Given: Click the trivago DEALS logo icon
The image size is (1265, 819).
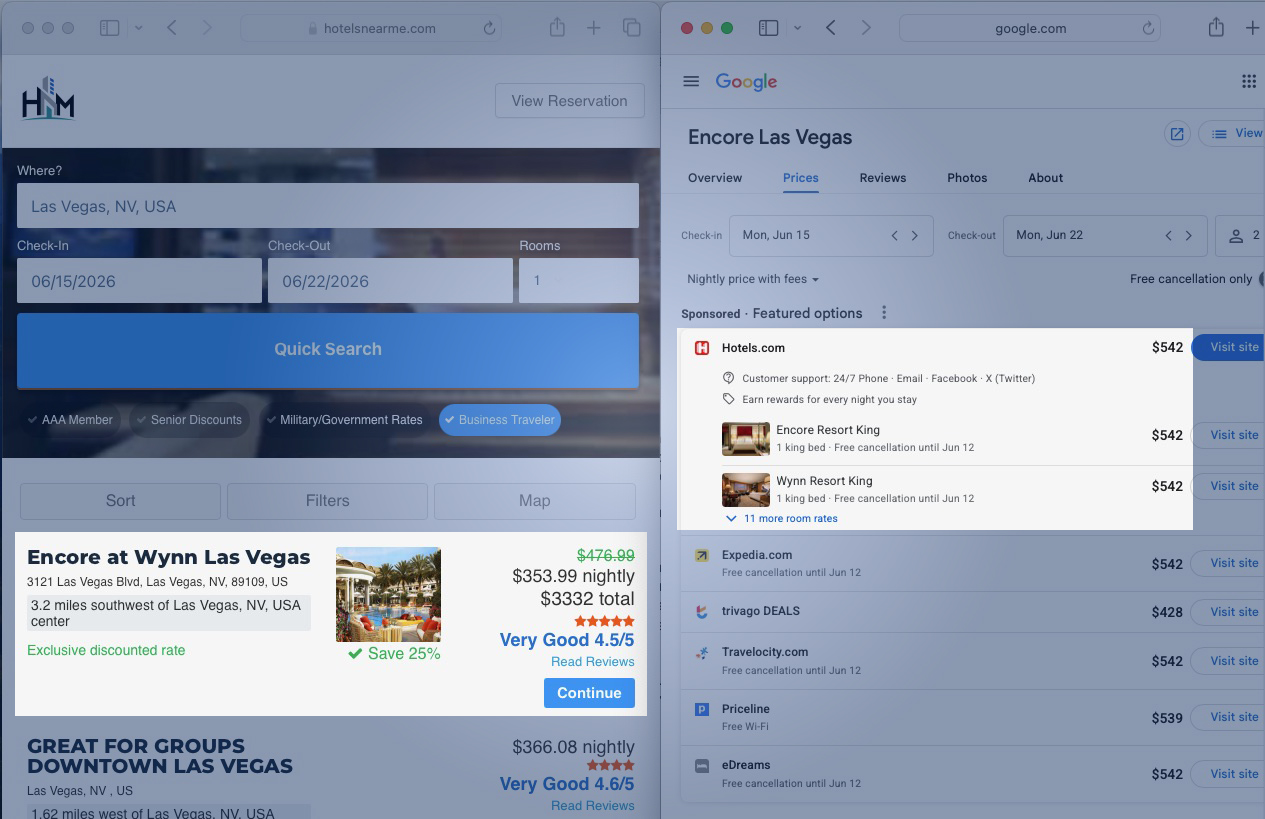Looking at the screenshot, I should click(702, 611).
